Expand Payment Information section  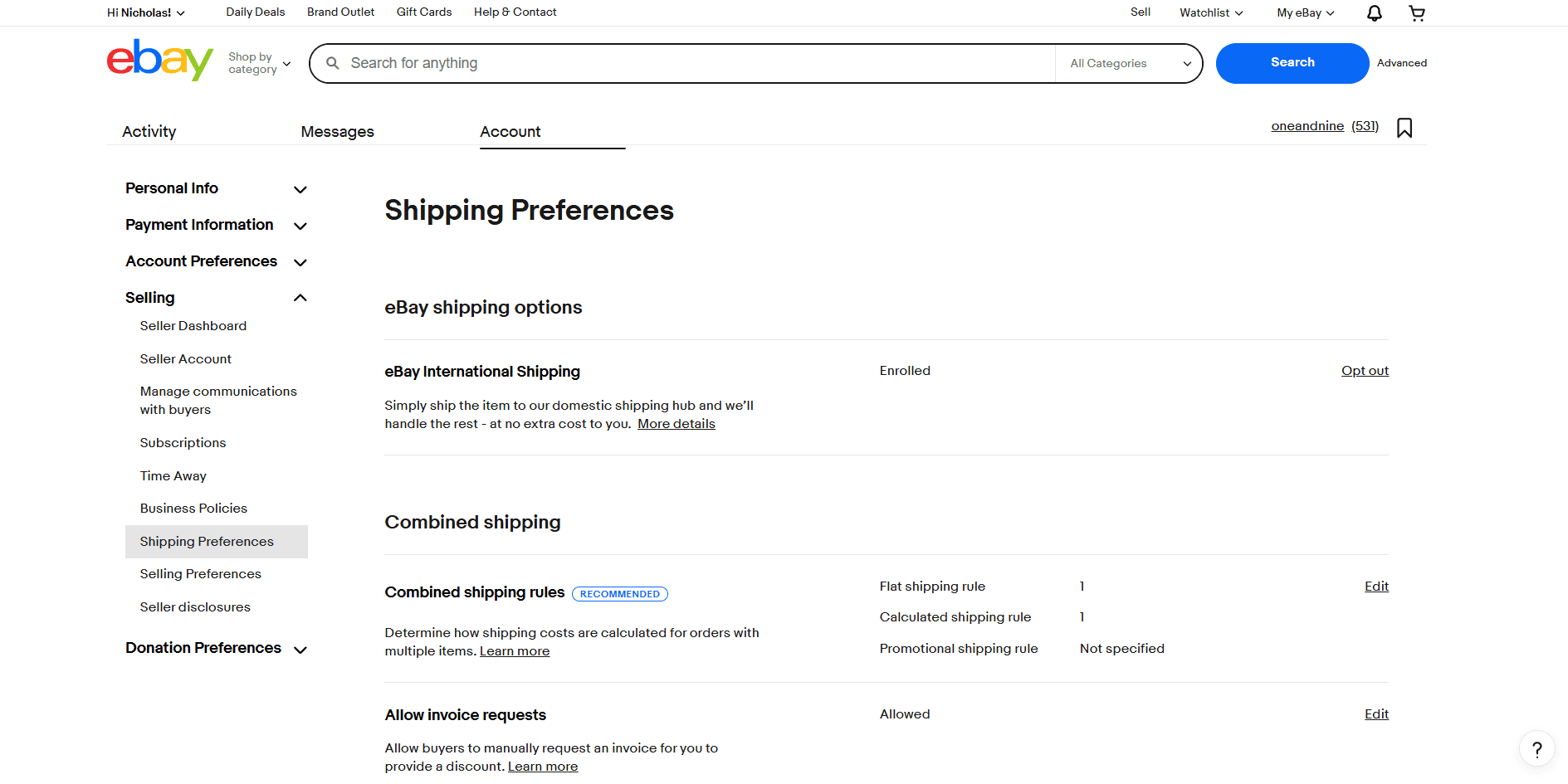pyautogui.click(x=300, y=225)
